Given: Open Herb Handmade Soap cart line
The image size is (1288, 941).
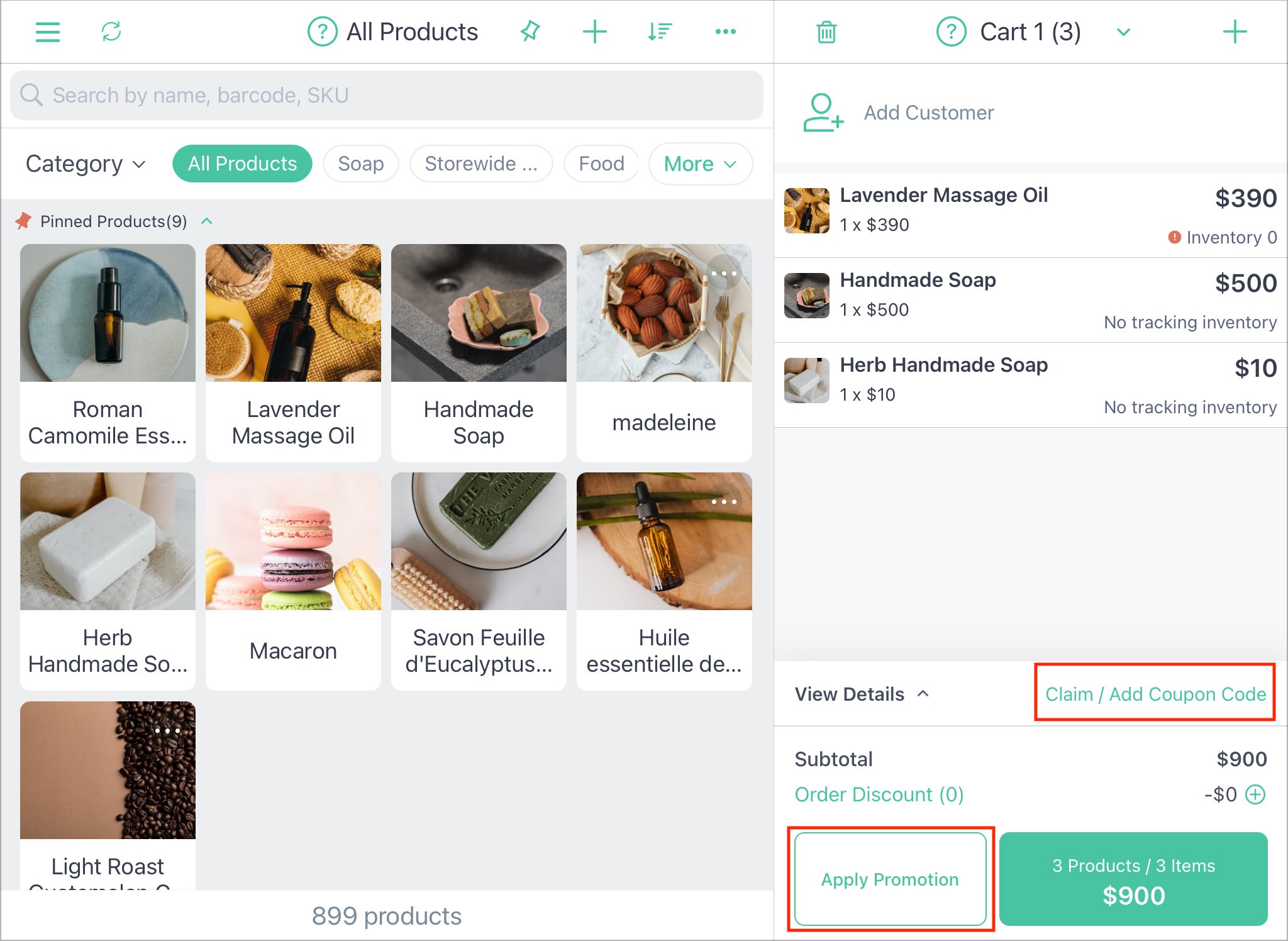Looking at the screenshot, I should (1031, 385).
